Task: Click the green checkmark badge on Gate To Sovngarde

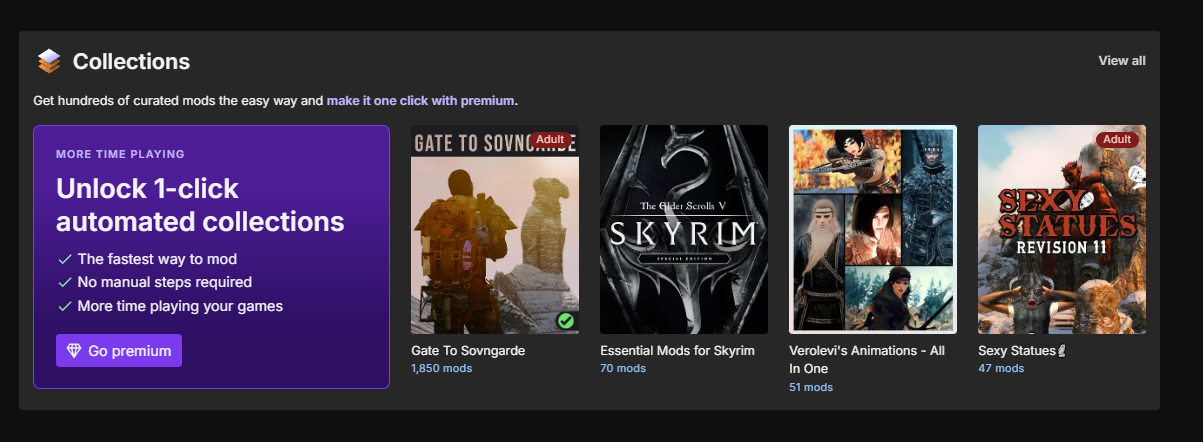Action: 565,320
